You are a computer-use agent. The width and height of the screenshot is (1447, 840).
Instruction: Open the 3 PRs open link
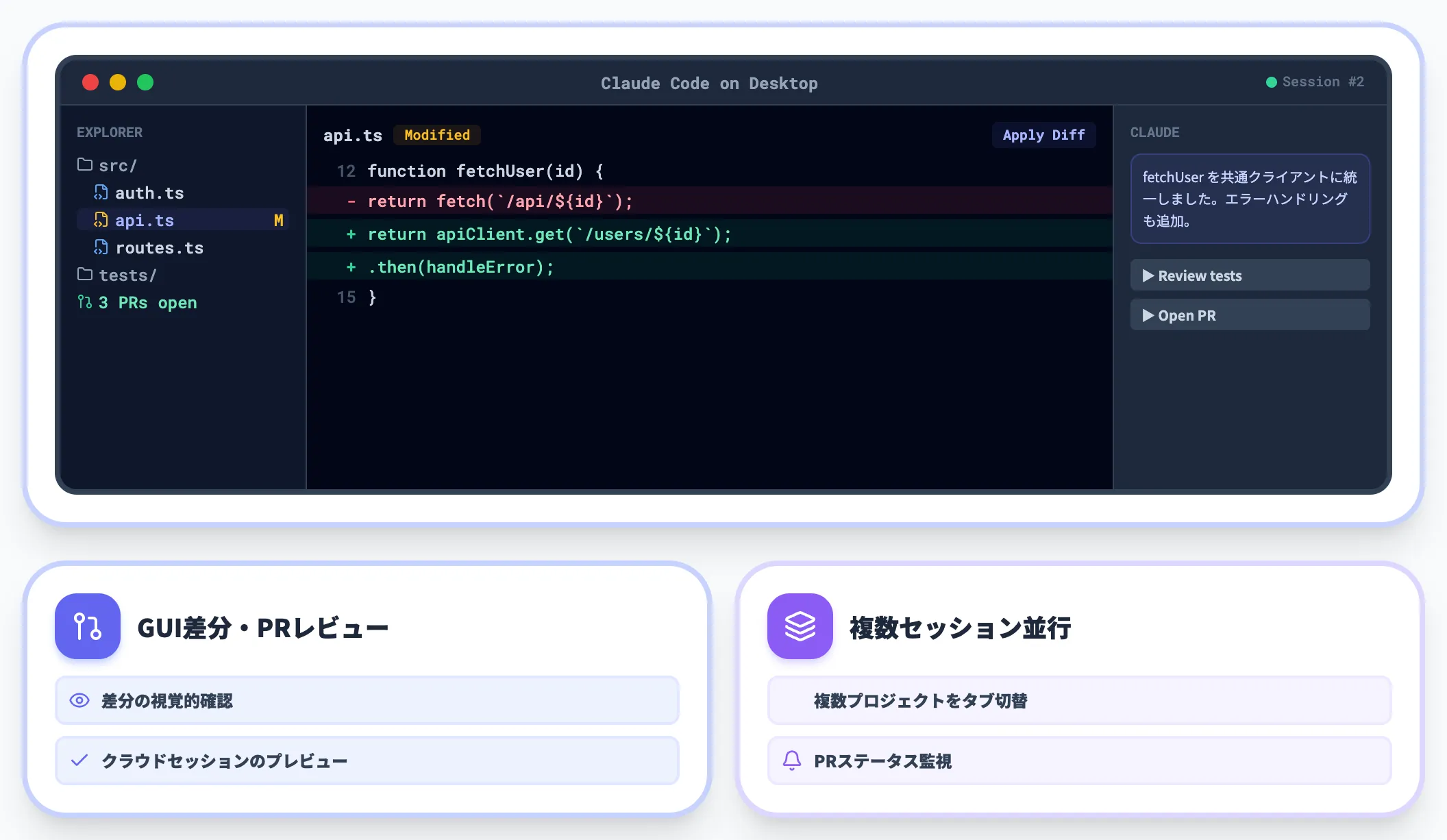137,302
